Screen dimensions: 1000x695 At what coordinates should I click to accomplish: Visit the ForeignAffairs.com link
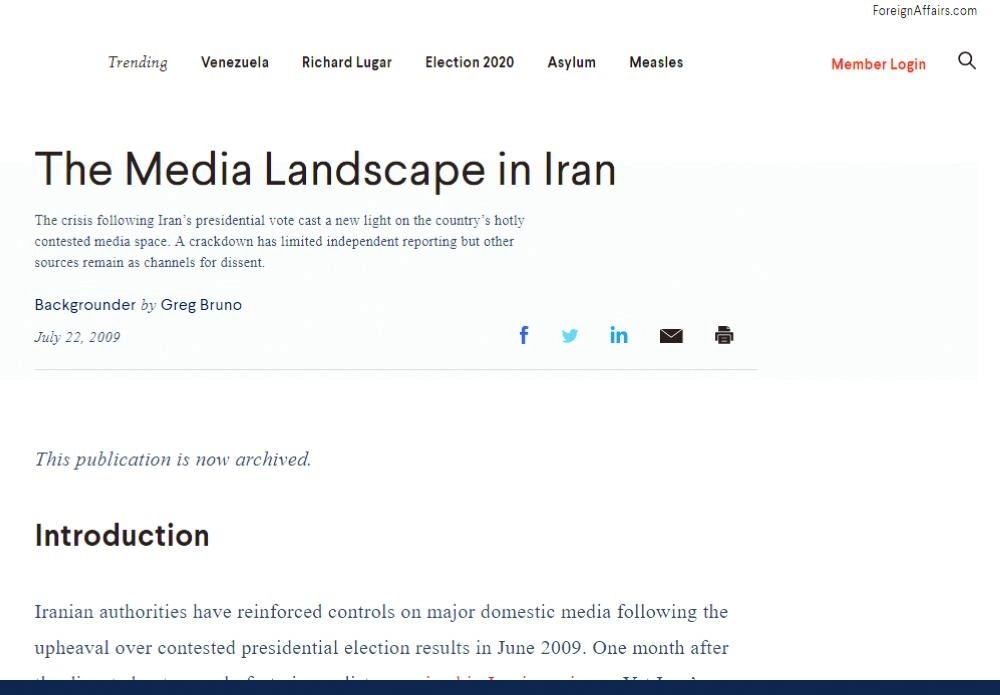[924, 11]
